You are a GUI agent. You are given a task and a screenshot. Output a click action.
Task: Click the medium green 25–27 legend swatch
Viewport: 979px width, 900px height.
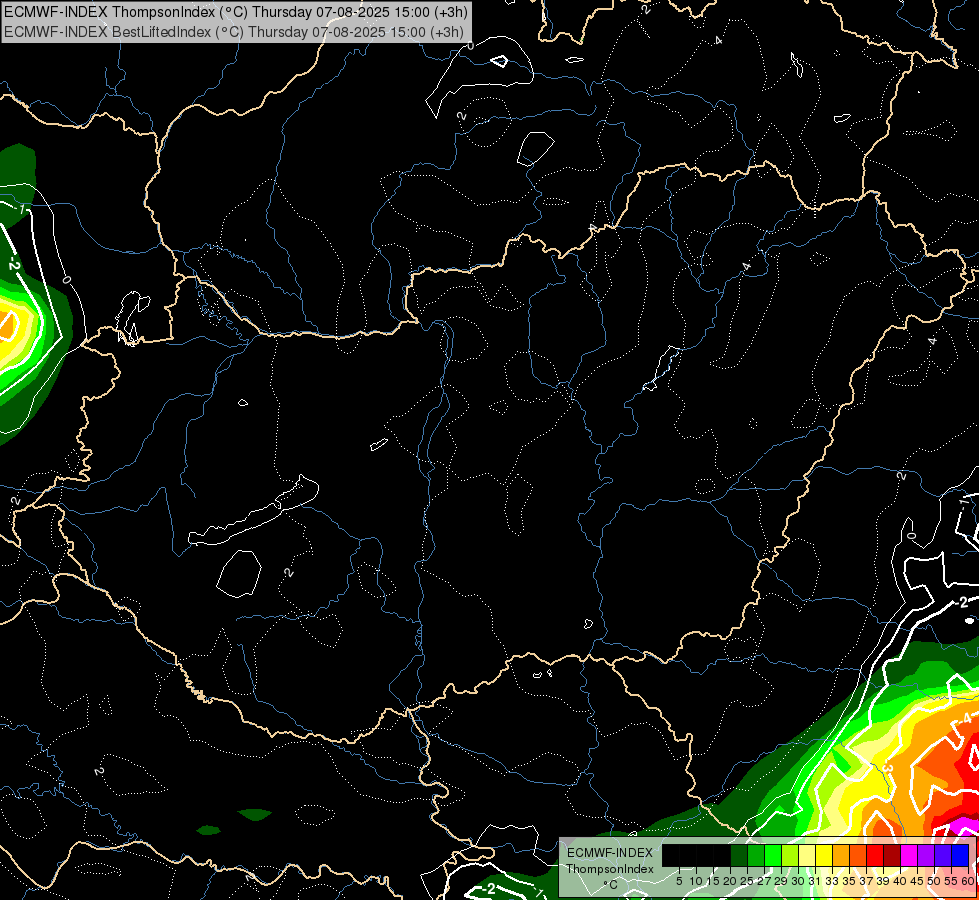[755, 856]
